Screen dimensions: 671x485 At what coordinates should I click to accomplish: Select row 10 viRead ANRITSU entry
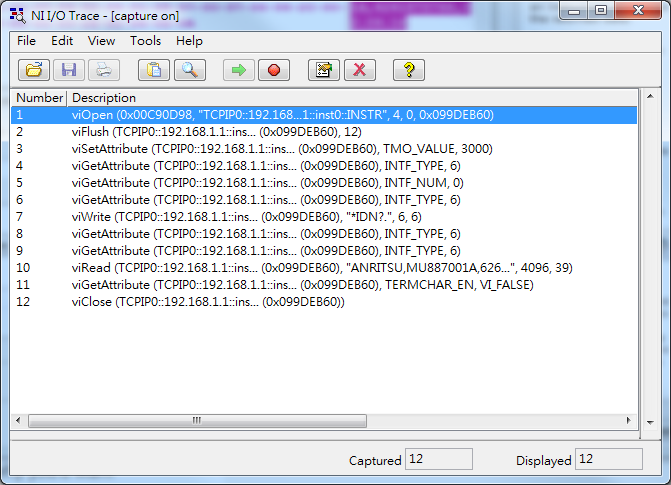click(x=324, y=268)
